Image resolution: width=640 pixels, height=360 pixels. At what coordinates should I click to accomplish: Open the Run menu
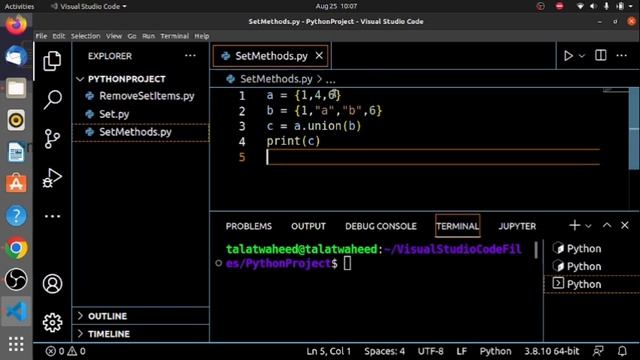pos(149,36)
